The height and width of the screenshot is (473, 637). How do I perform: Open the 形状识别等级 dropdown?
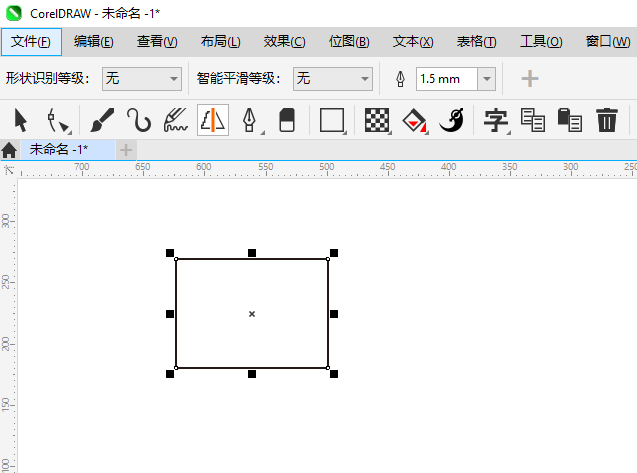point(141,79)
